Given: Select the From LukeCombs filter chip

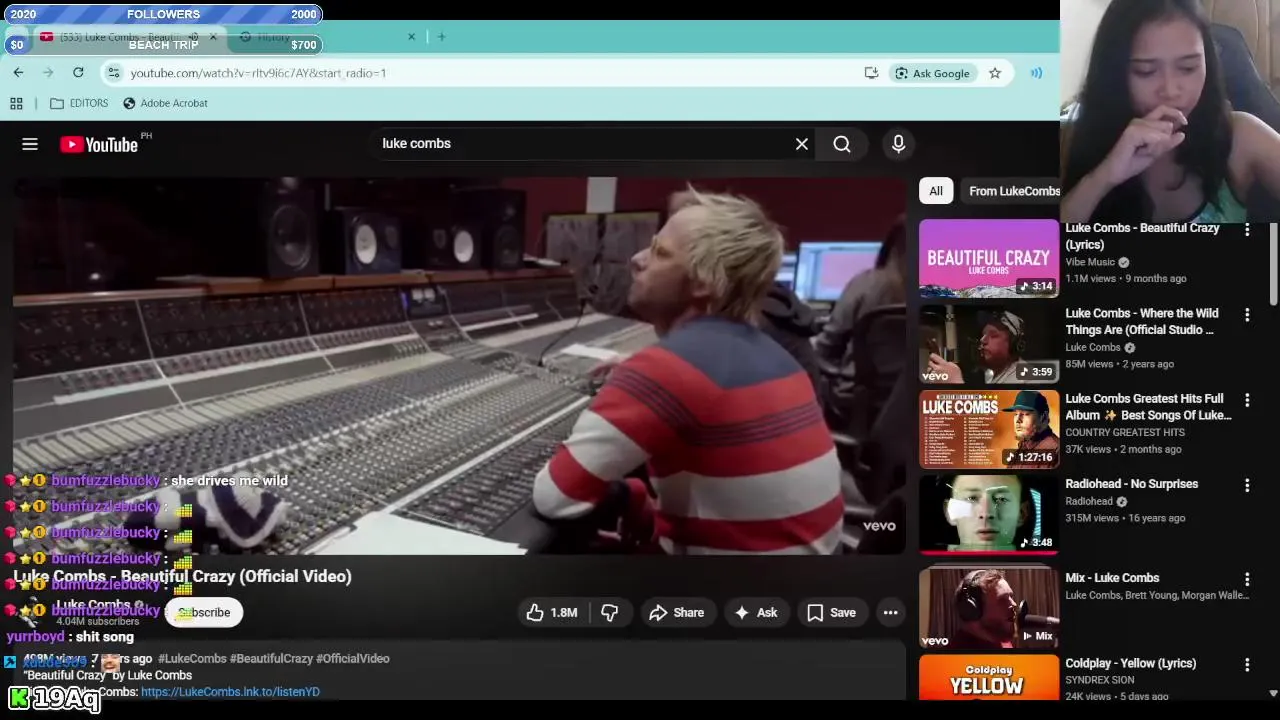Looking at the screenshot, I should 1010,191.
